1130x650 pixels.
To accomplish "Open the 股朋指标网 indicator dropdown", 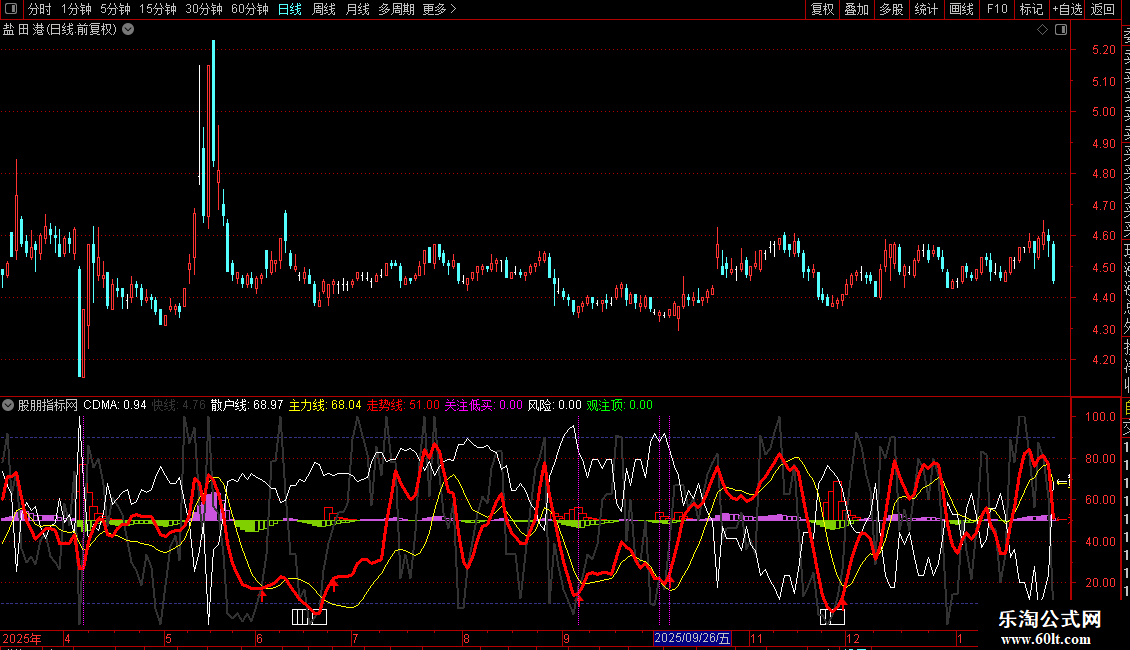I will coord(8,406).
